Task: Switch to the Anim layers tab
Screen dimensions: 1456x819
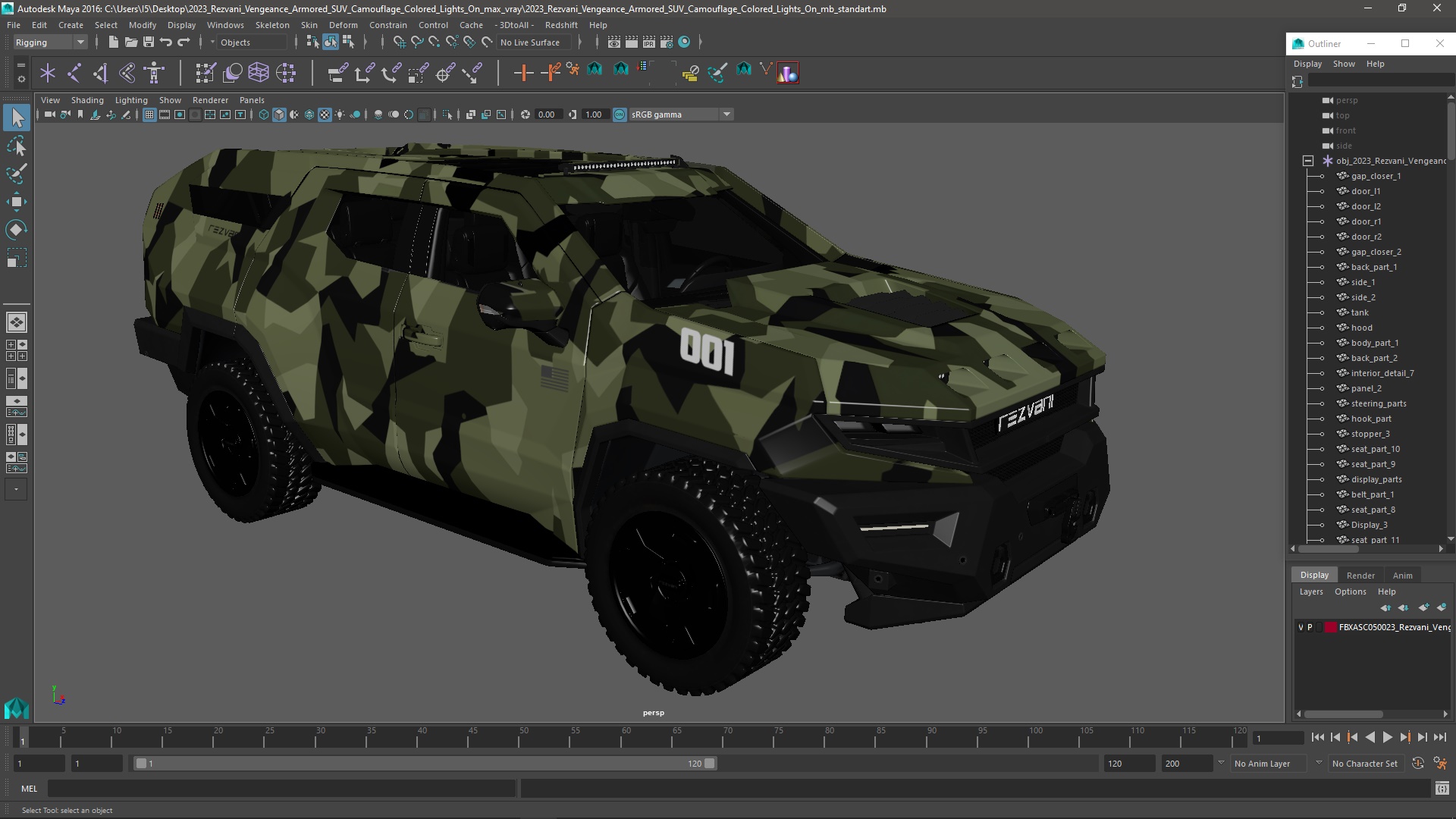Action: [x=1402, y=576]
